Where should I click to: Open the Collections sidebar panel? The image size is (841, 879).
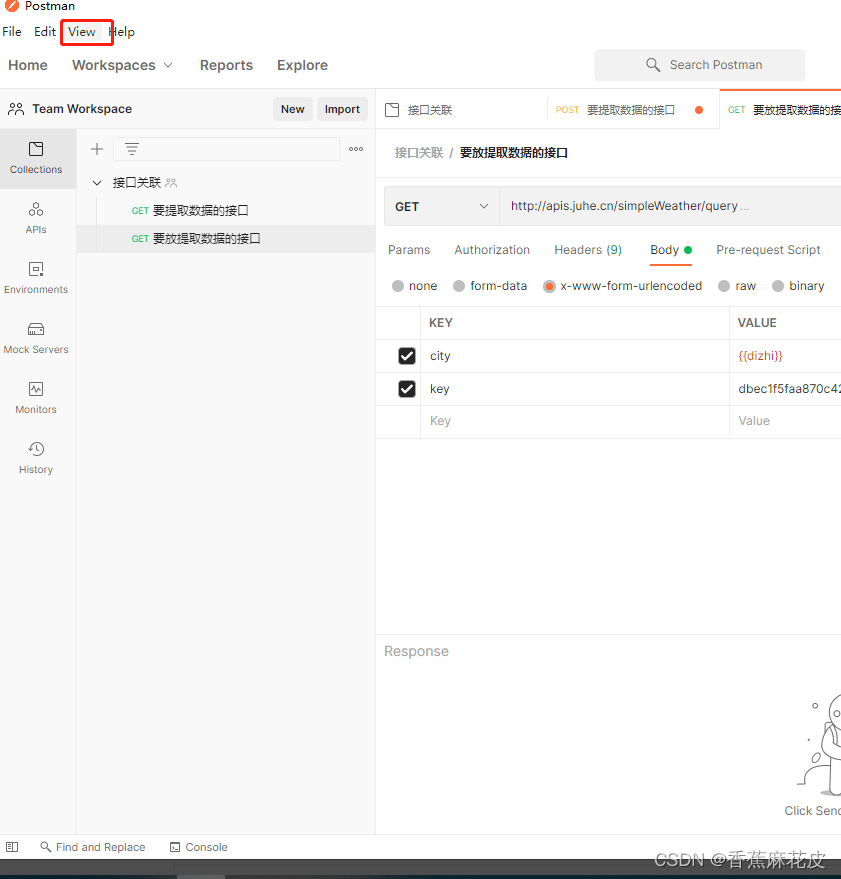[x=36, y=158]
